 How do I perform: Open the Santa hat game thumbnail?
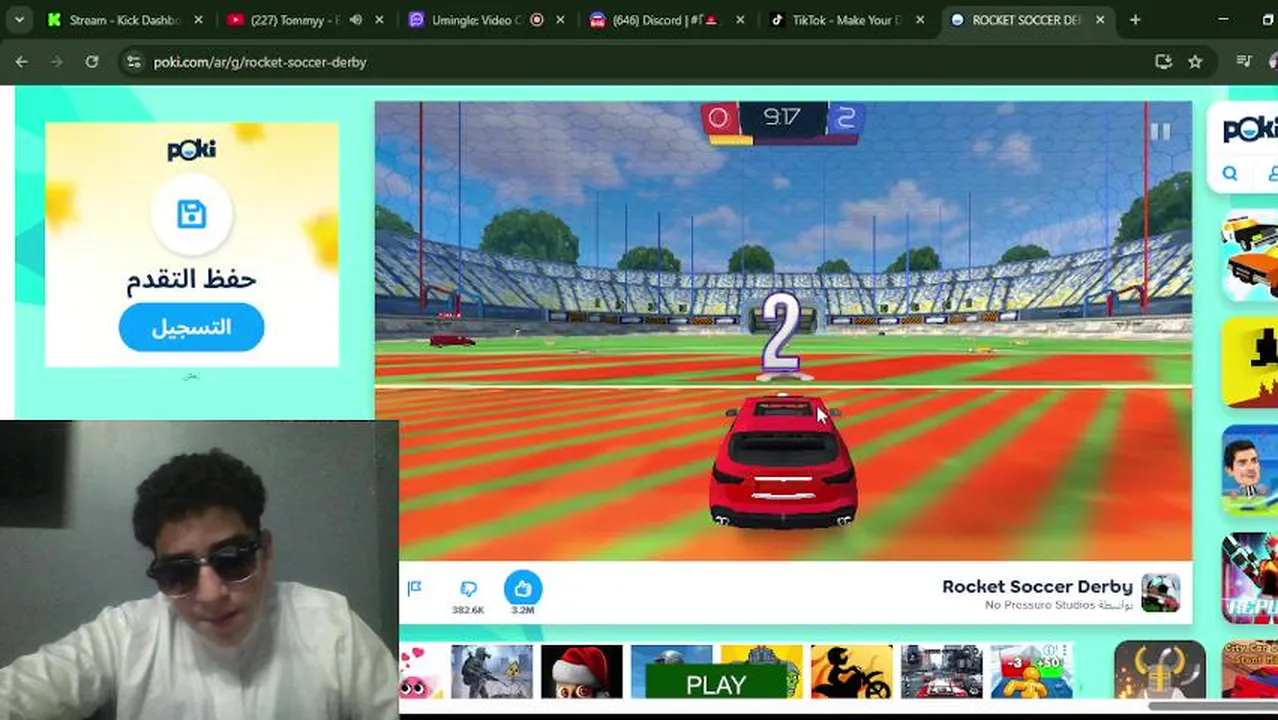tap(582, 671)
